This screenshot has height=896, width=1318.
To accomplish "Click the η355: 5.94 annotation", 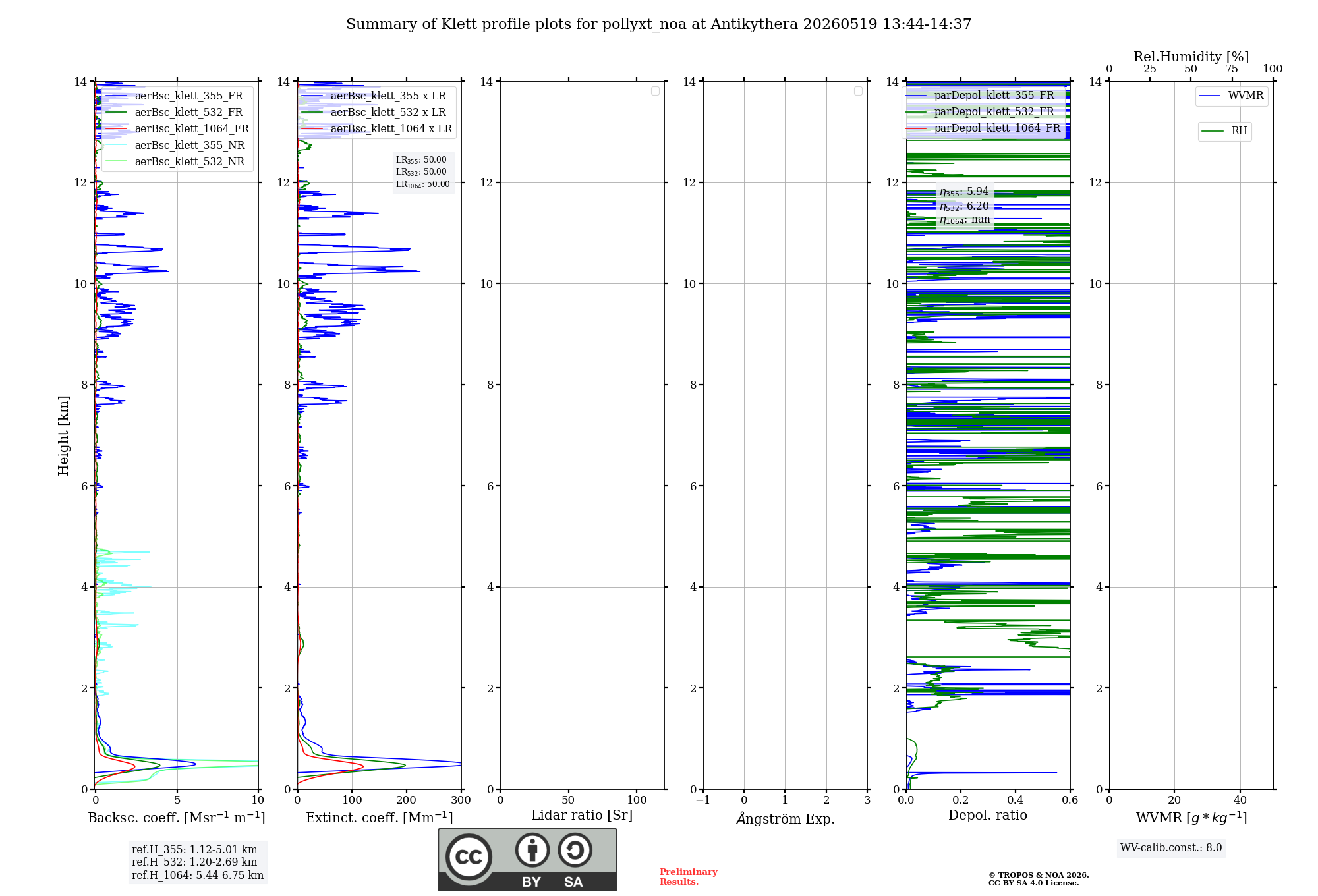I will click(x=964, y=192).
